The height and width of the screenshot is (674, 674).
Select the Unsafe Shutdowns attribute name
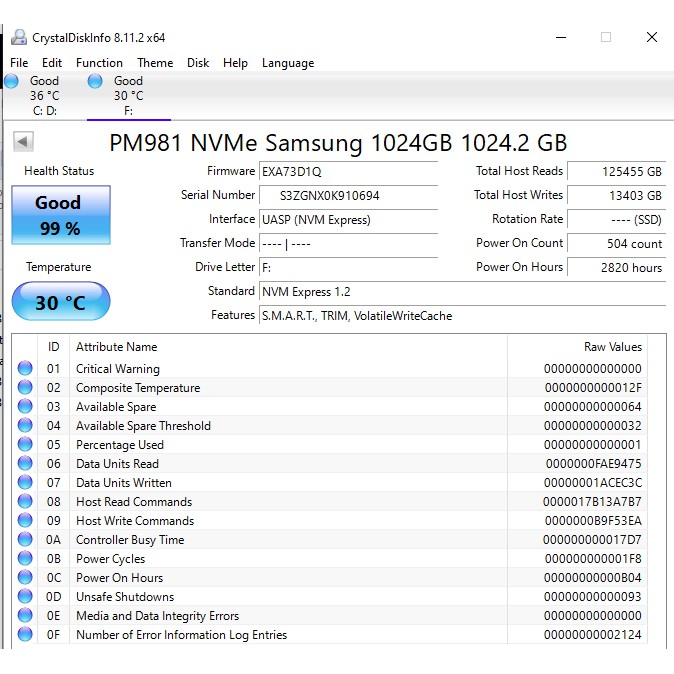click(125, 597)
